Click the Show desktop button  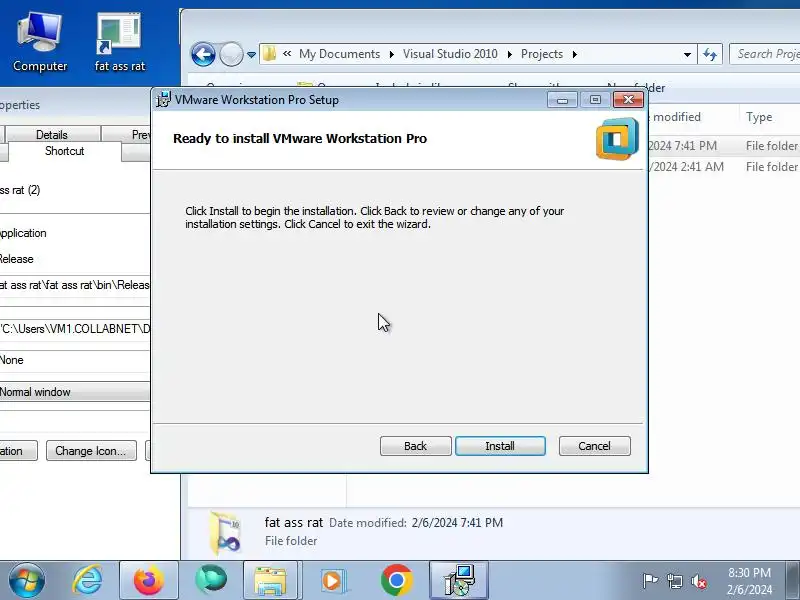tap(793, 581)
